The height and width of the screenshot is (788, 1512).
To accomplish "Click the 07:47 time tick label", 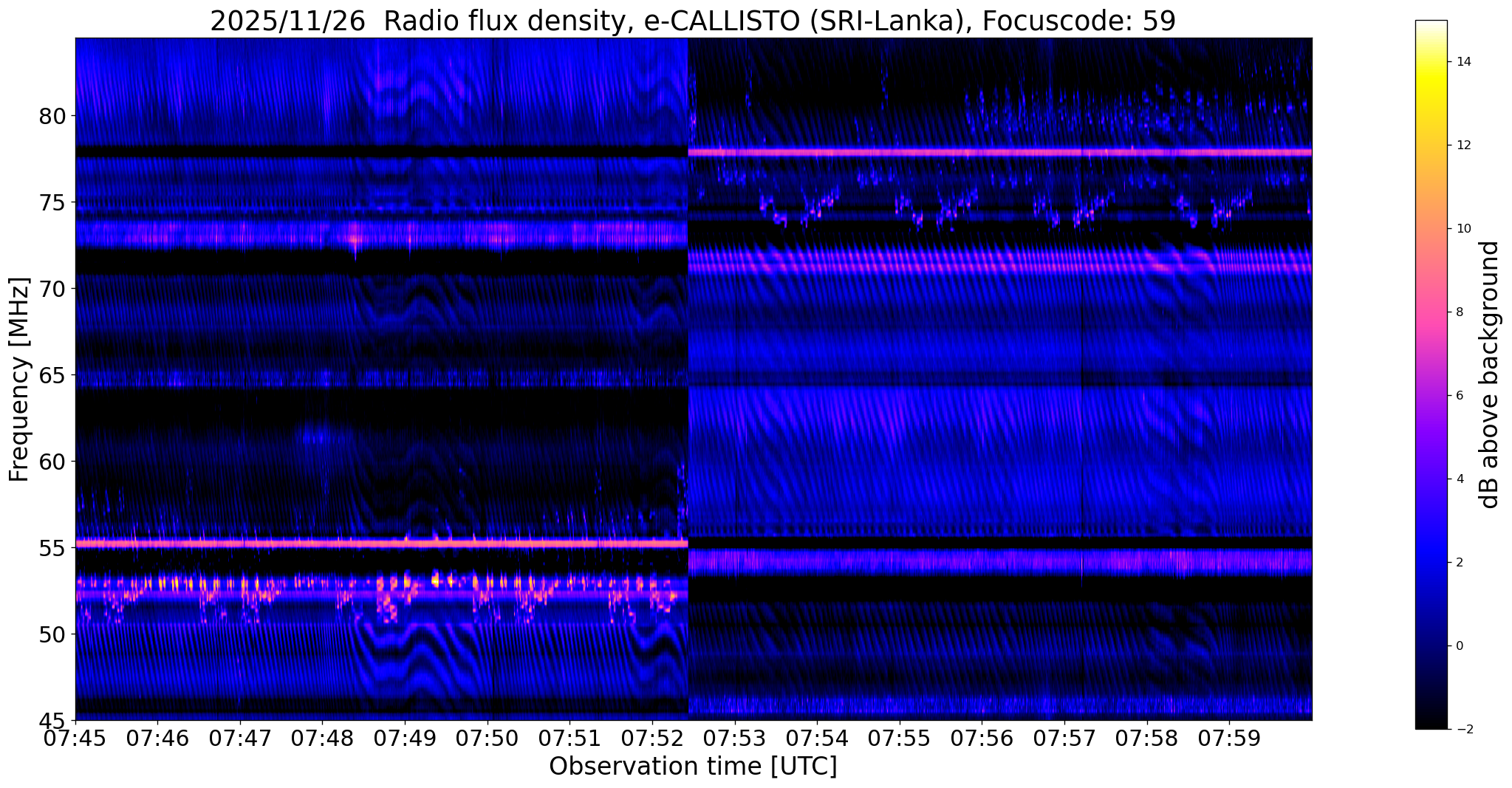I will [x=240, y=738].
